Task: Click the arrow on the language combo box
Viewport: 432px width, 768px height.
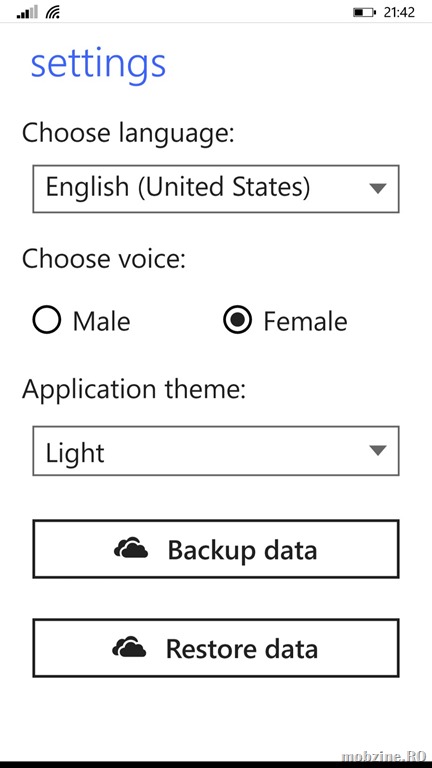Action: click(378, 189)
